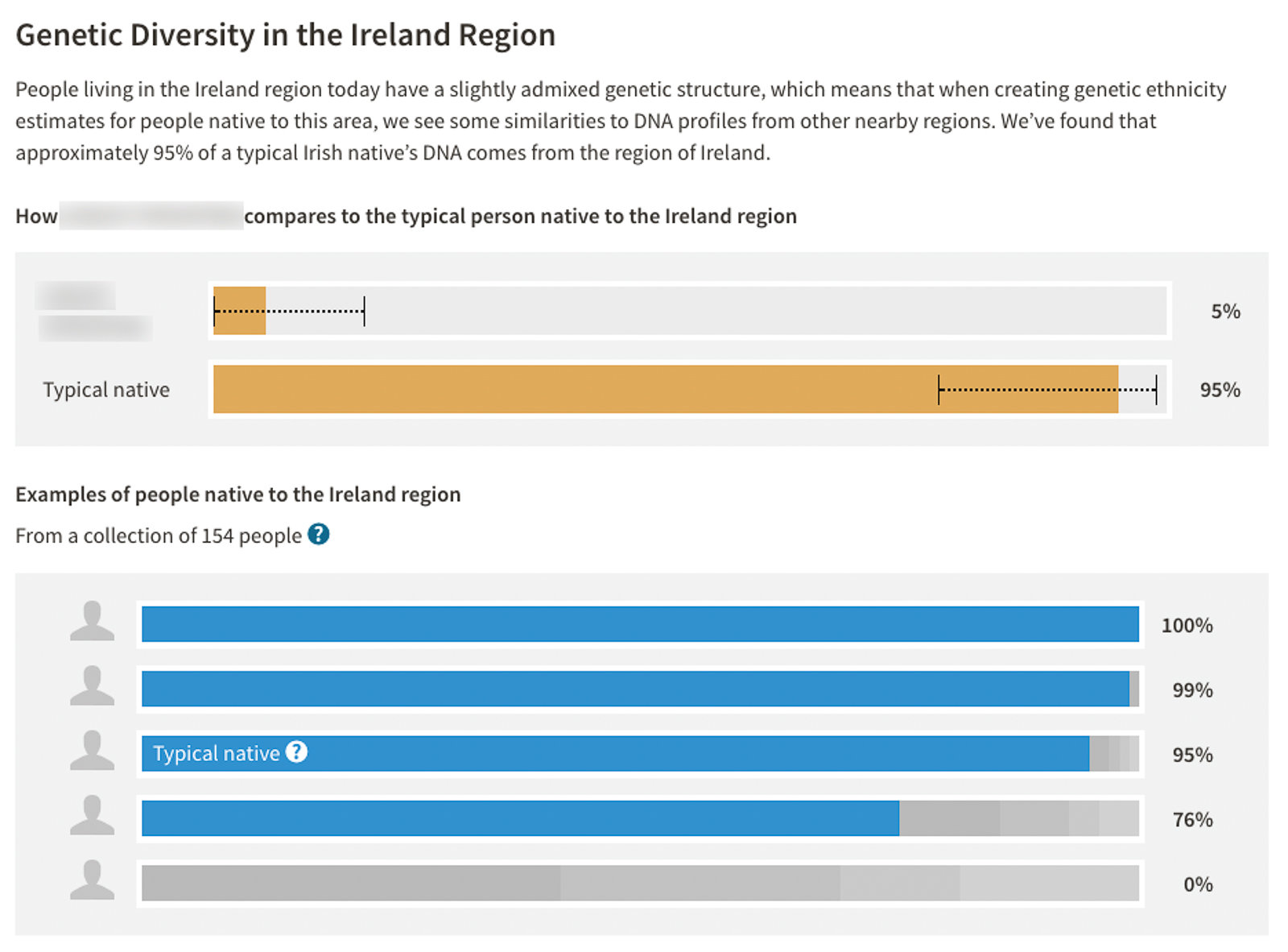Click the blurred name label beside 5% bar
The image size is (1288, 952).
click(93, 313)
